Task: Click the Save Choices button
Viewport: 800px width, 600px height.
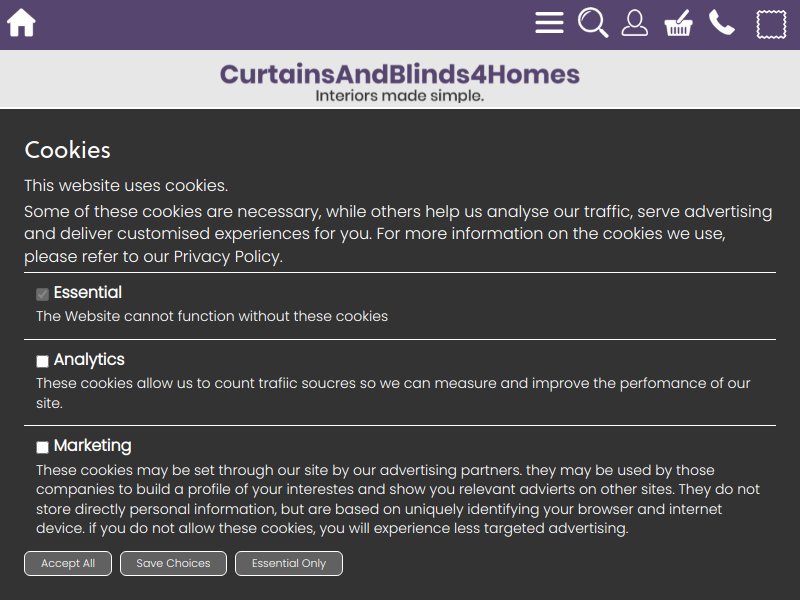Action: click(x=173, y=563)
